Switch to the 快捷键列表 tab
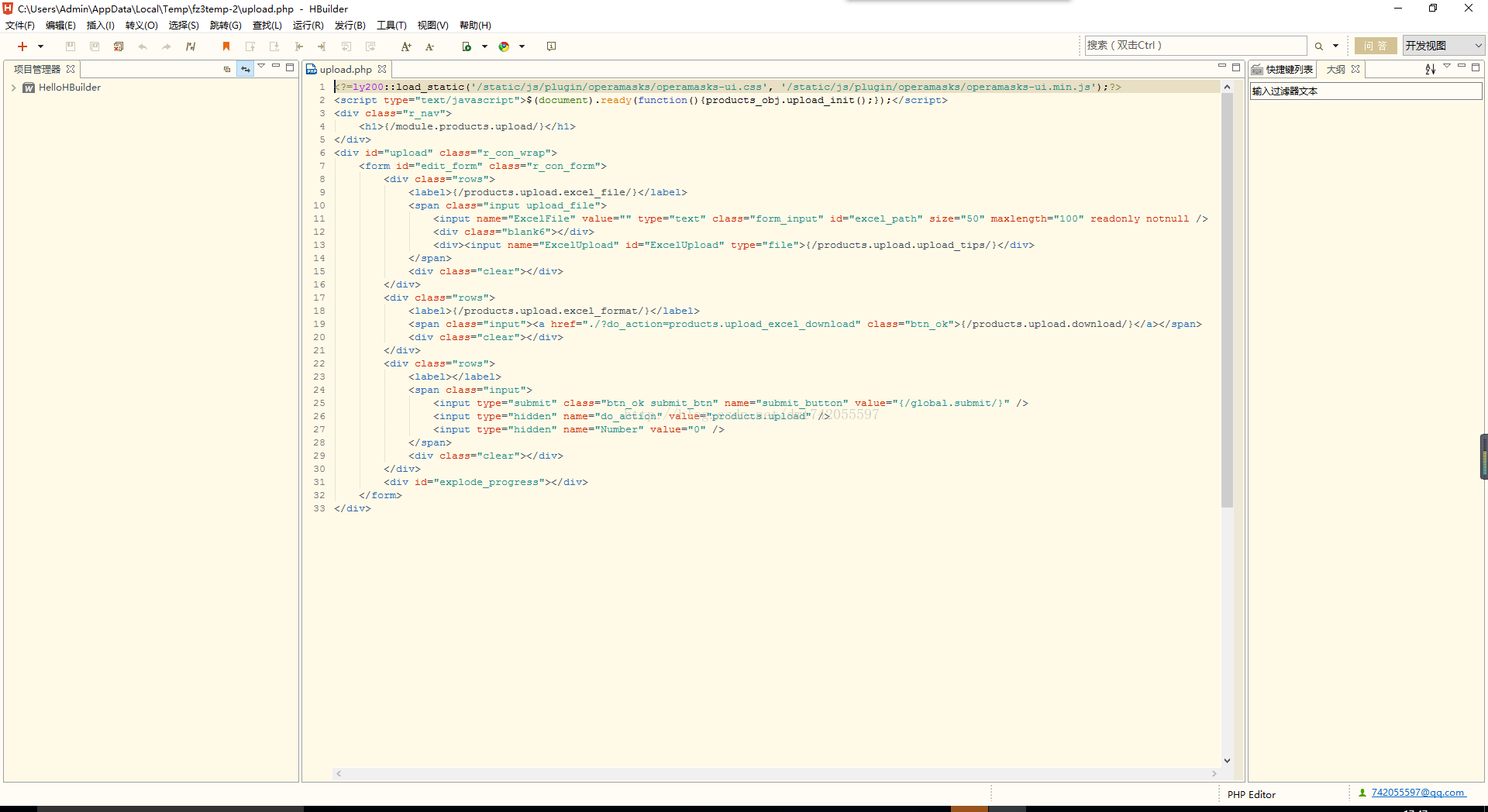Image resolution: width=1488 pixels, height=812 pixels. point(1283,70)
